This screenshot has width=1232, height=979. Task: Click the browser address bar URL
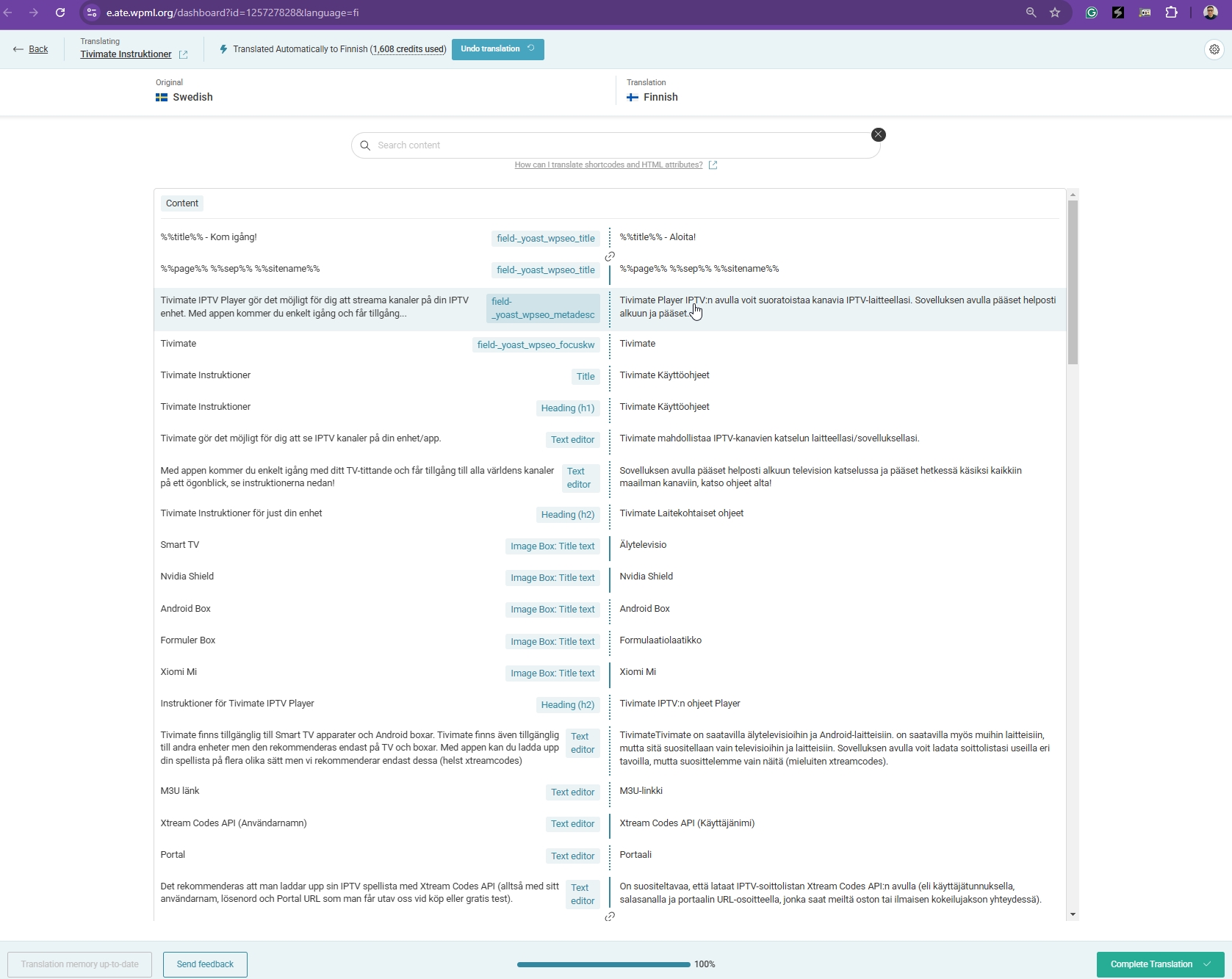click(x=232, y=12)
